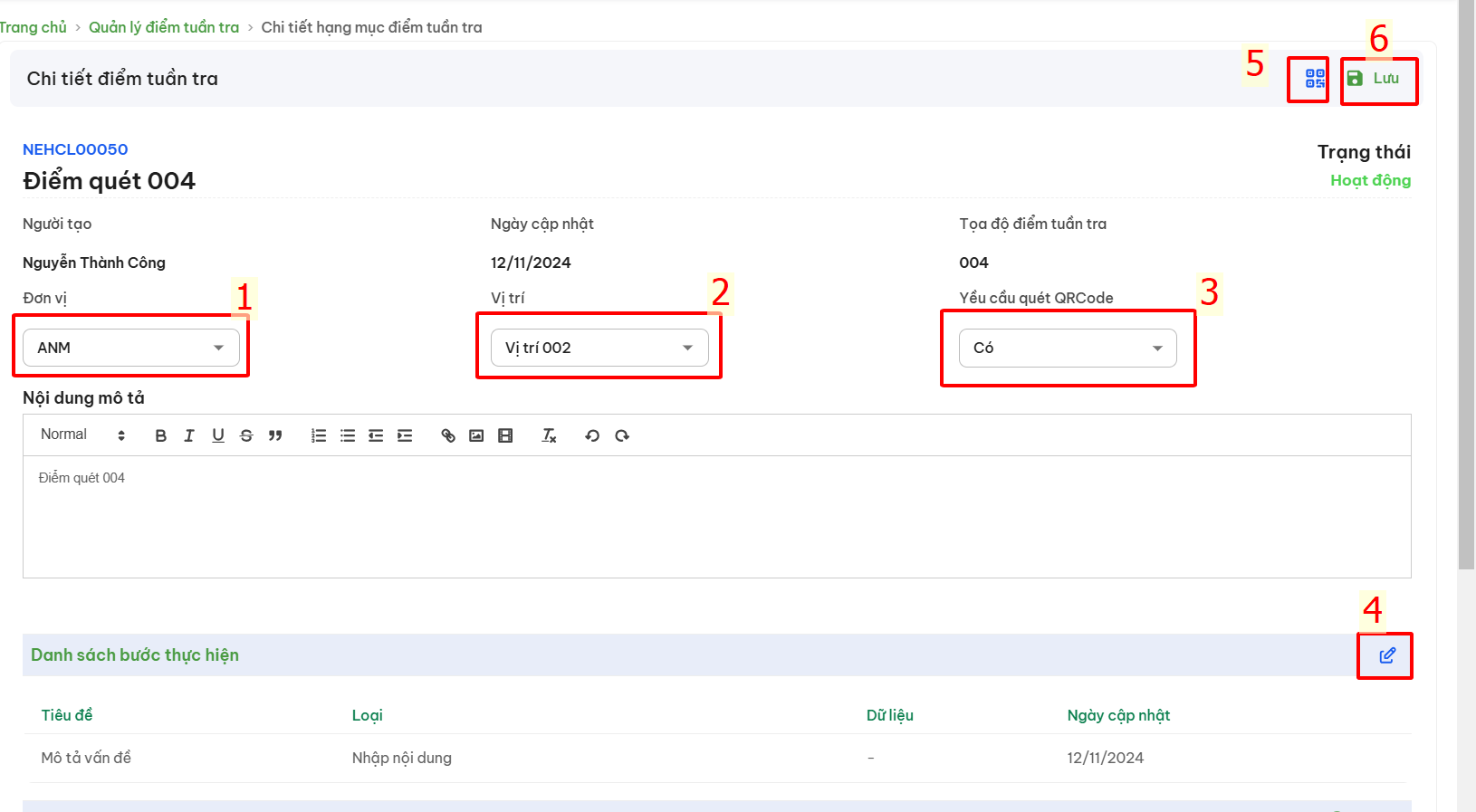Open the Normal paragraph style picker

tap(82, 435)
